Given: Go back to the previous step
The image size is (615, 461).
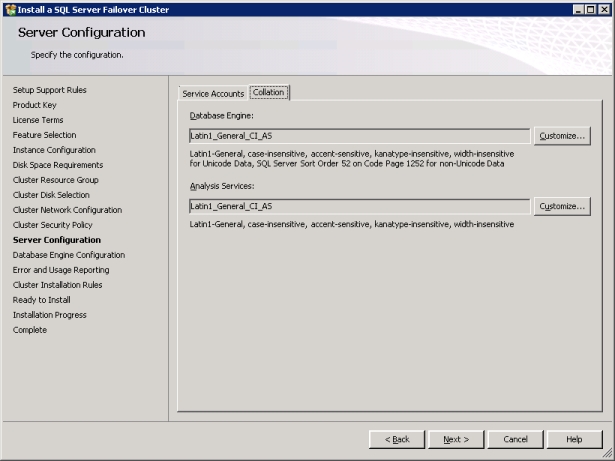Looking at the screenshot, I should (x=397, y=439).
